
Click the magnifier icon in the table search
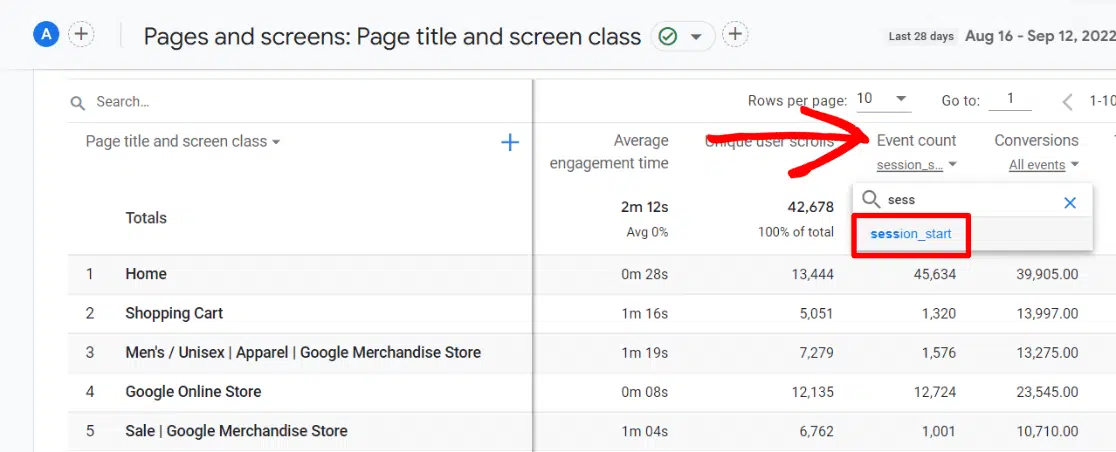(78, 102)
